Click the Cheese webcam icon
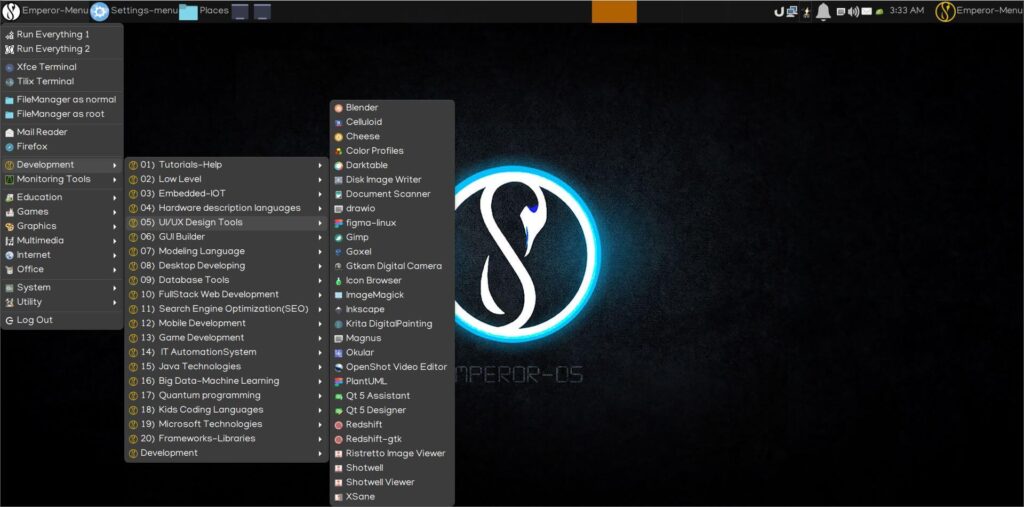 point(338,137)
